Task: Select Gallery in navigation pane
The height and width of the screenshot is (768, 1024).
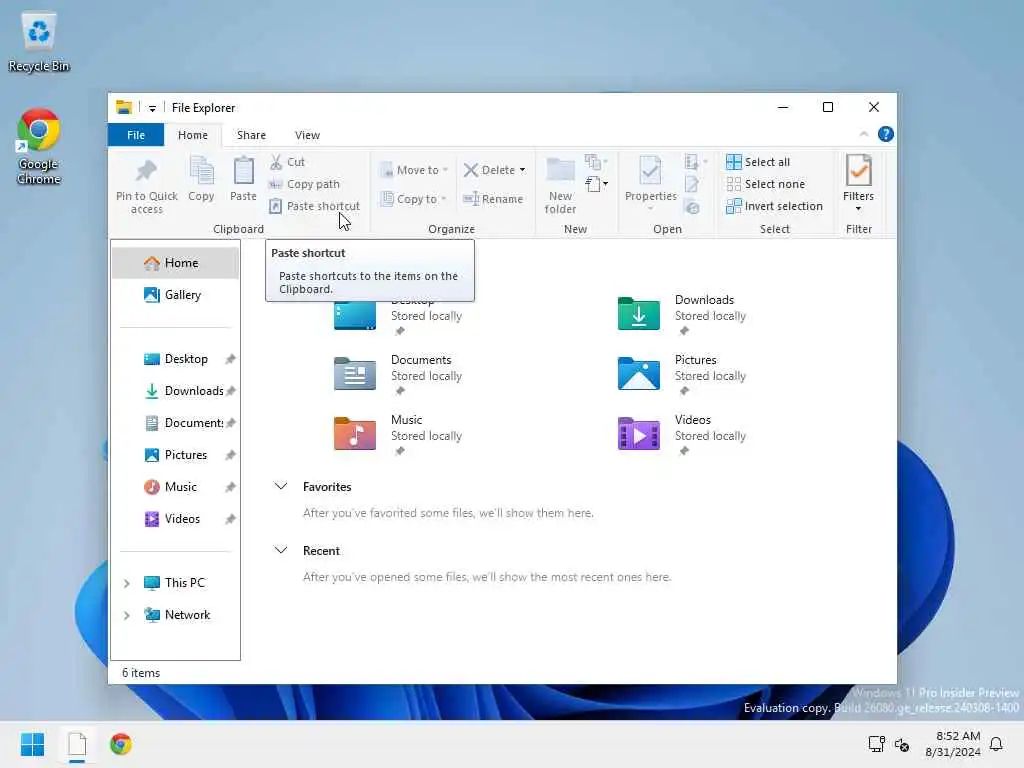Action: (x=176, y=295)
